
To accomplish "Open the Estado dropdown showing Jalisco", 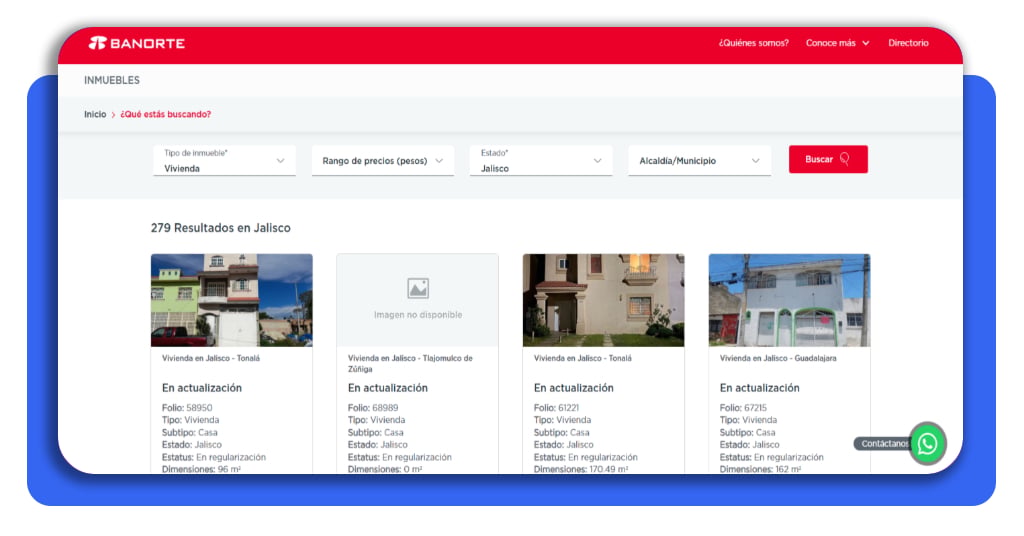I will click(541, 161).
